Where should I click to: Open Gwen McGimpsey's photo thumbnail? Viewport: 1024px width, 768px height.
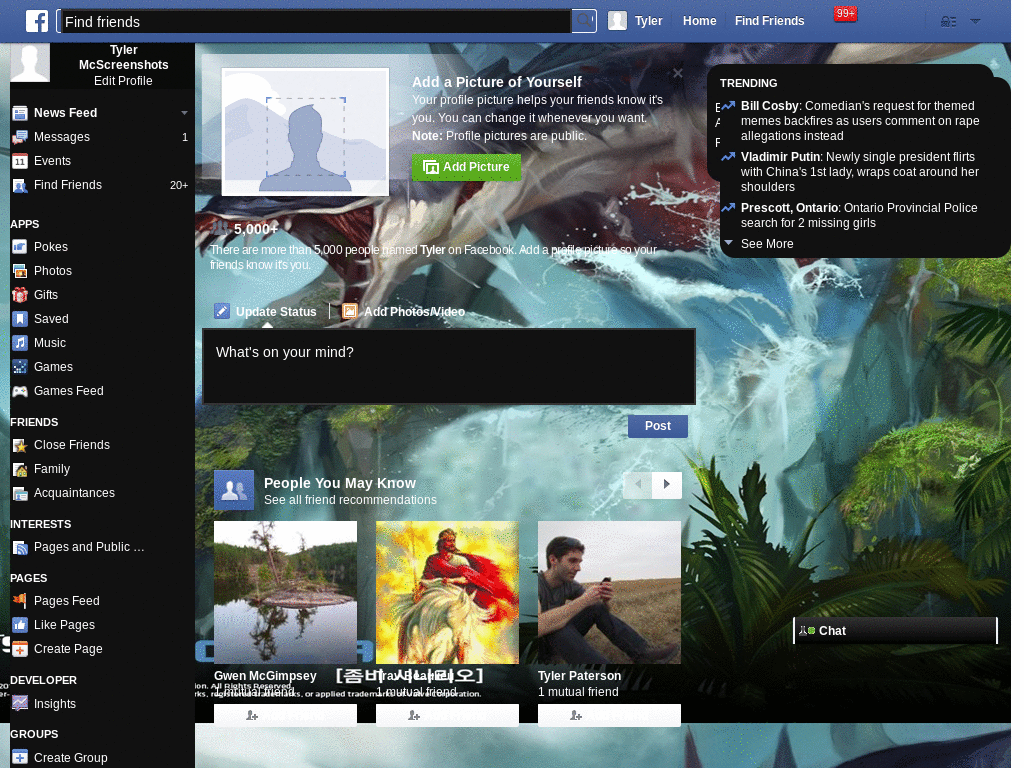285,592
